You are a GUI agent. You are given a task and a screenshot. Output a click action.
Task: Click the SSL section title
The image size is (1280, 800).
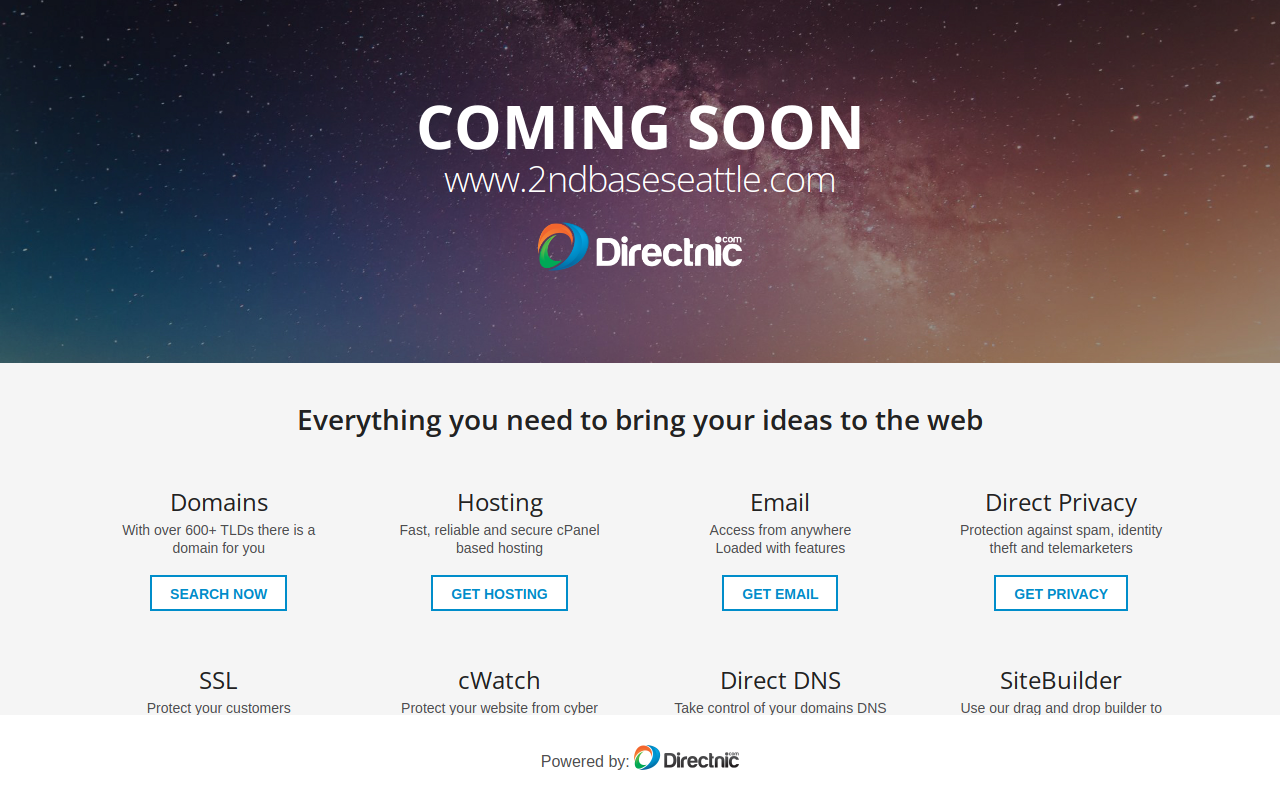(x=218, y=680)
